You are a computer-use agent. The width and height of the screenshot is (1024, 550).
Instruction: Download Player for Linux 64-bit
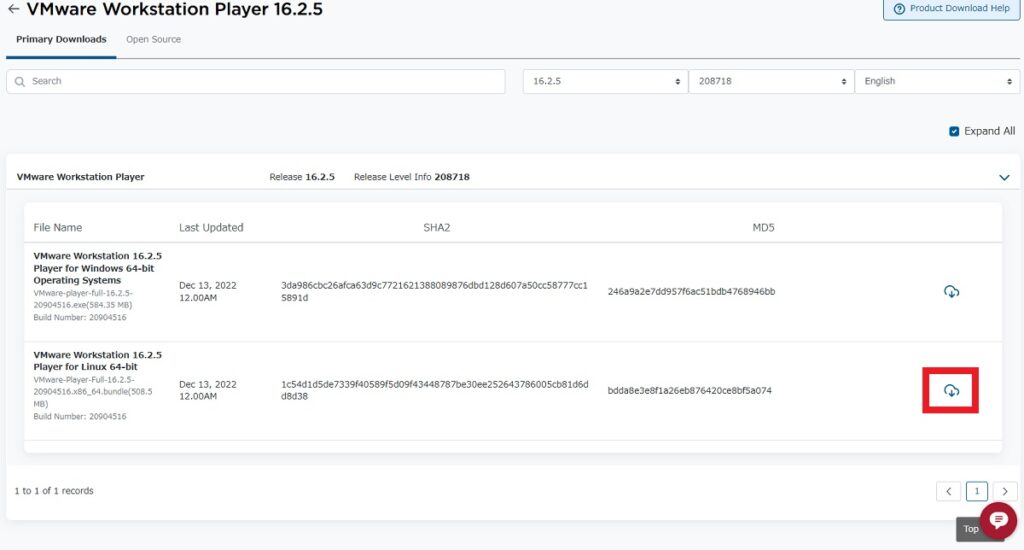(x=952, y=391)
